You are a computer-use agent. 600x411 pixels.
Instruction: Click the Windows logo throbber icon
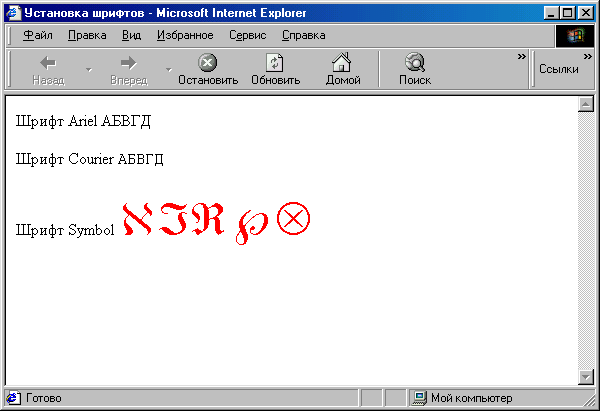[x=575, y=36]
